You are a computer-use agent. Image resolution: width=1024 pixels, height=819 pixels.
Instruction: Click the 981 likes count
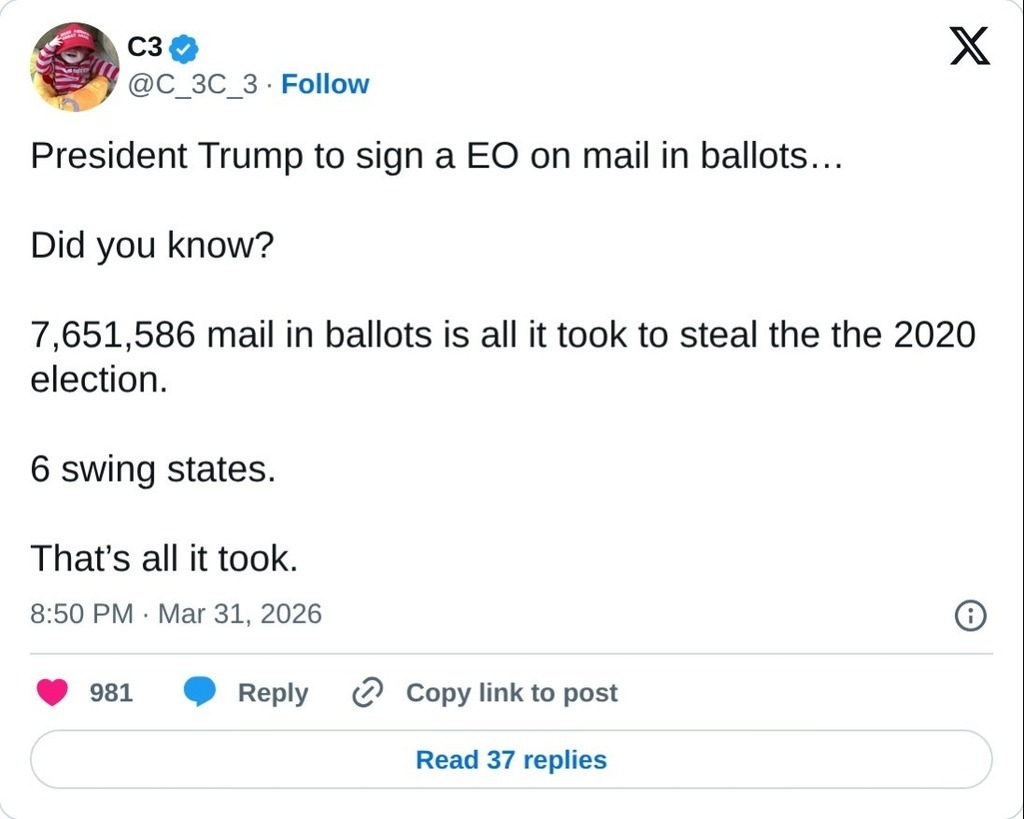111,693
